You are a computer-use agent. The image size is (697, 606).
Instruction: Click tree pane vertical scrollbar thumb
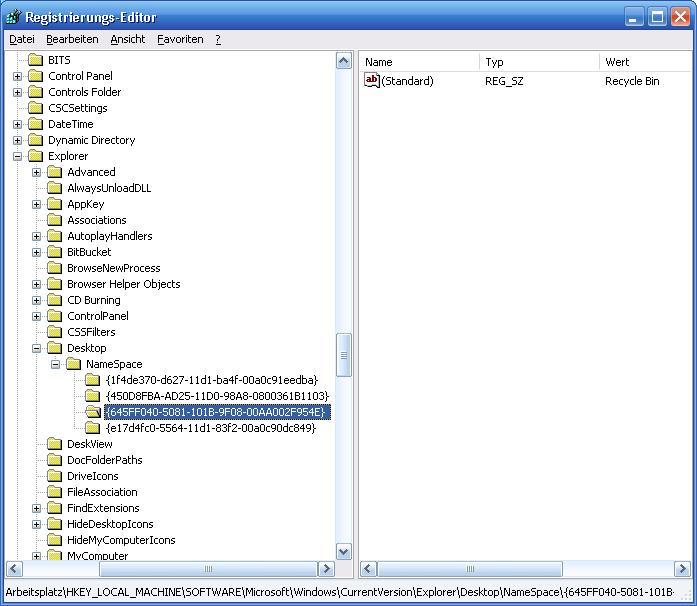(344, 355)
